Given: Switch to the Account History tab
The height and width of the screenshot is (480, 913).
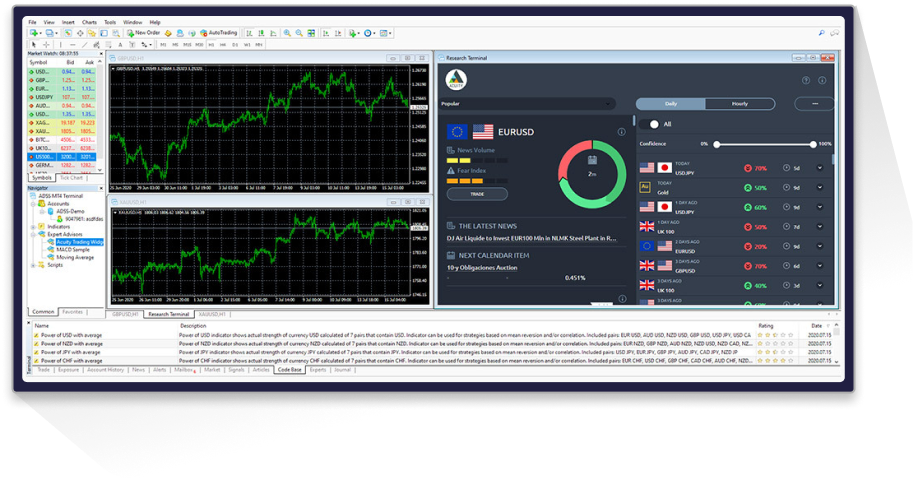Looking at the screenshot, I should click(x=105, y=370).
